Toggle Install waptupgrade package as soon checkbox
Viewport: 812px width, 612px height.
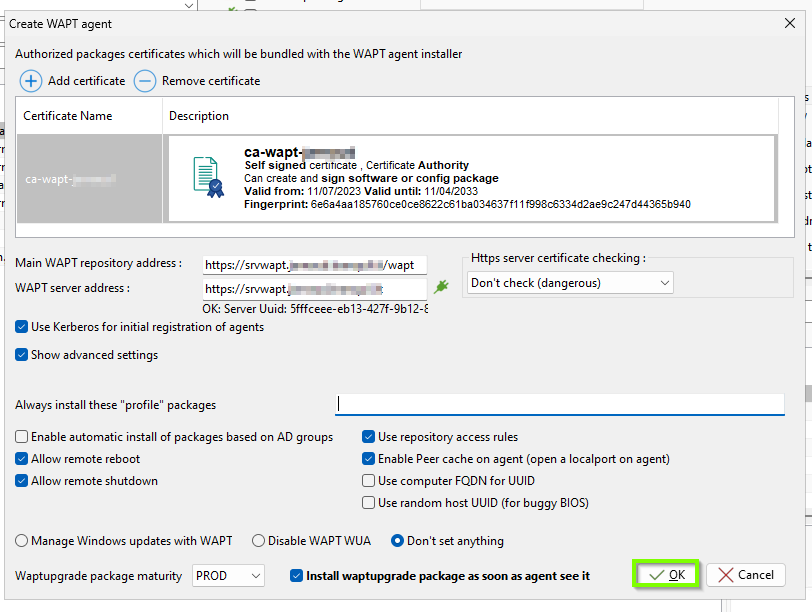pos(296,576)
